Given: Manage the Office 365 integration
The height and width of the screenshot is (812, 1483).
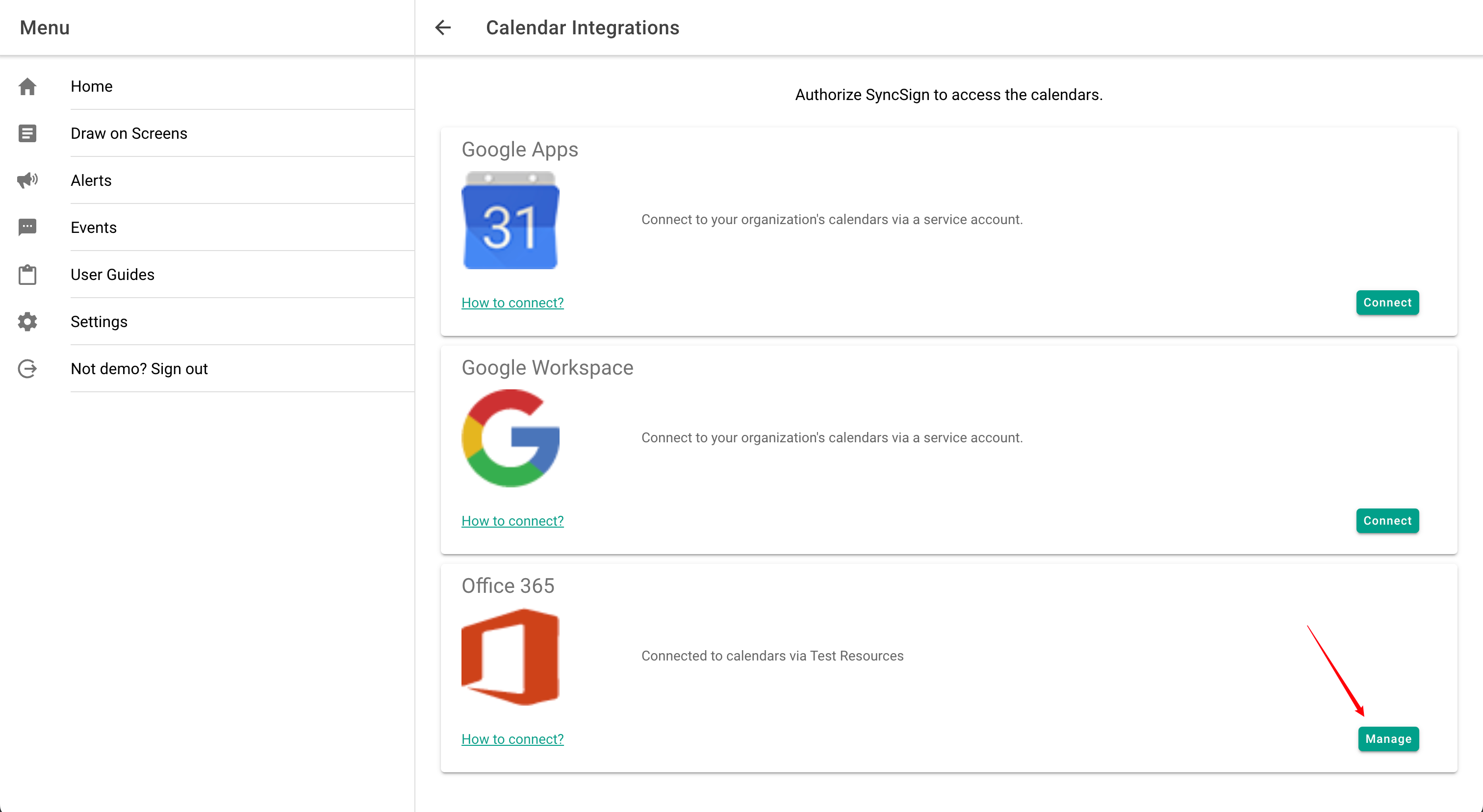Looking at the screenshot, I should pyautogui.click(x=1388, y=739).
